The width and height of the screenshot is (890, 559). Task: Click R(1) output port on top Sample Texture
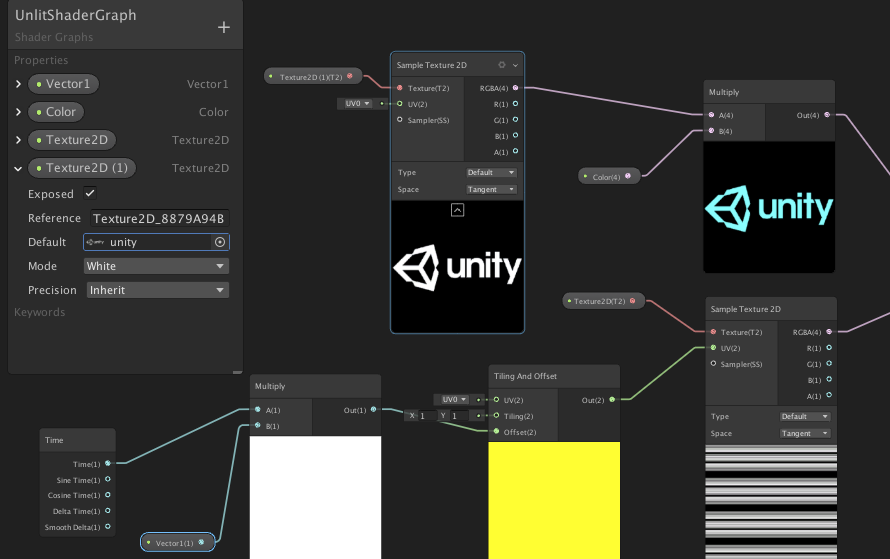(x=515, y=104)
